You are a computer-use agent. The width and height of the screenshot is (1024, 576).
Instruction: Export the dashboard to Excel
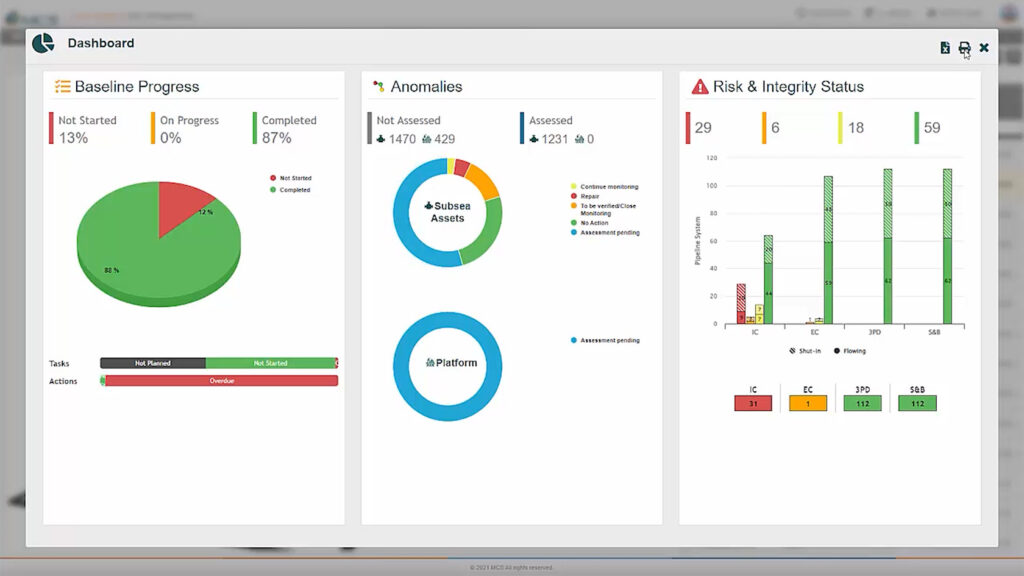point(945,48)
